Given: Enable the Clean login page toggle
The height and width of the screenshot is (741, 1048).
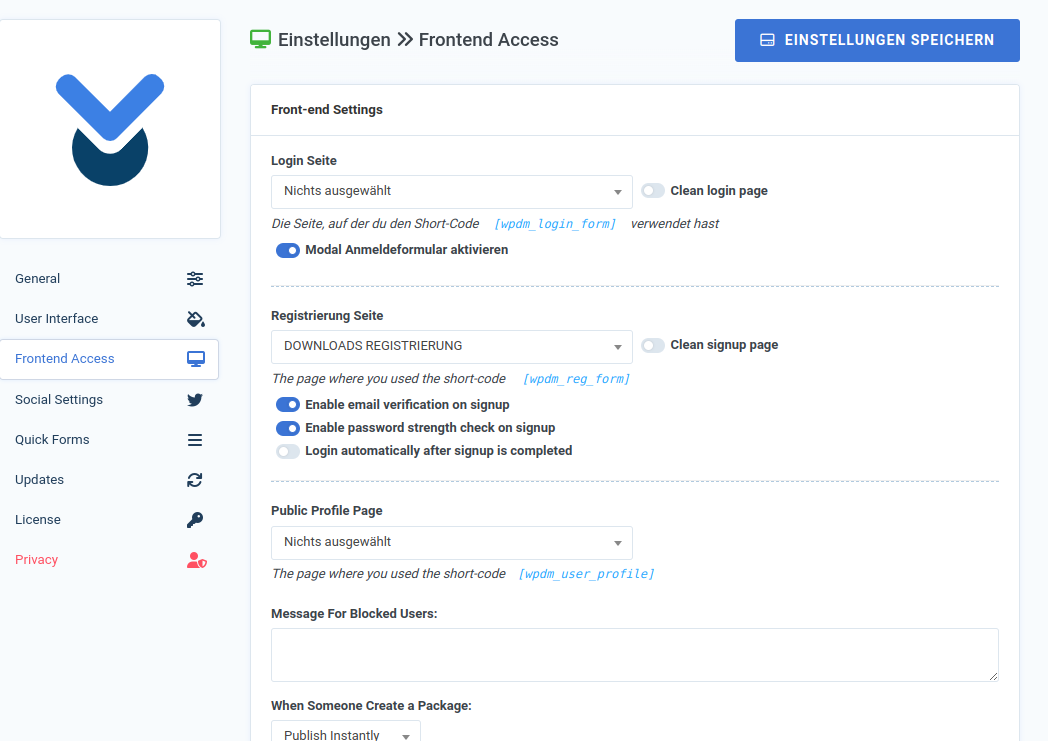Looking at the screenshot, I should 653,191.
